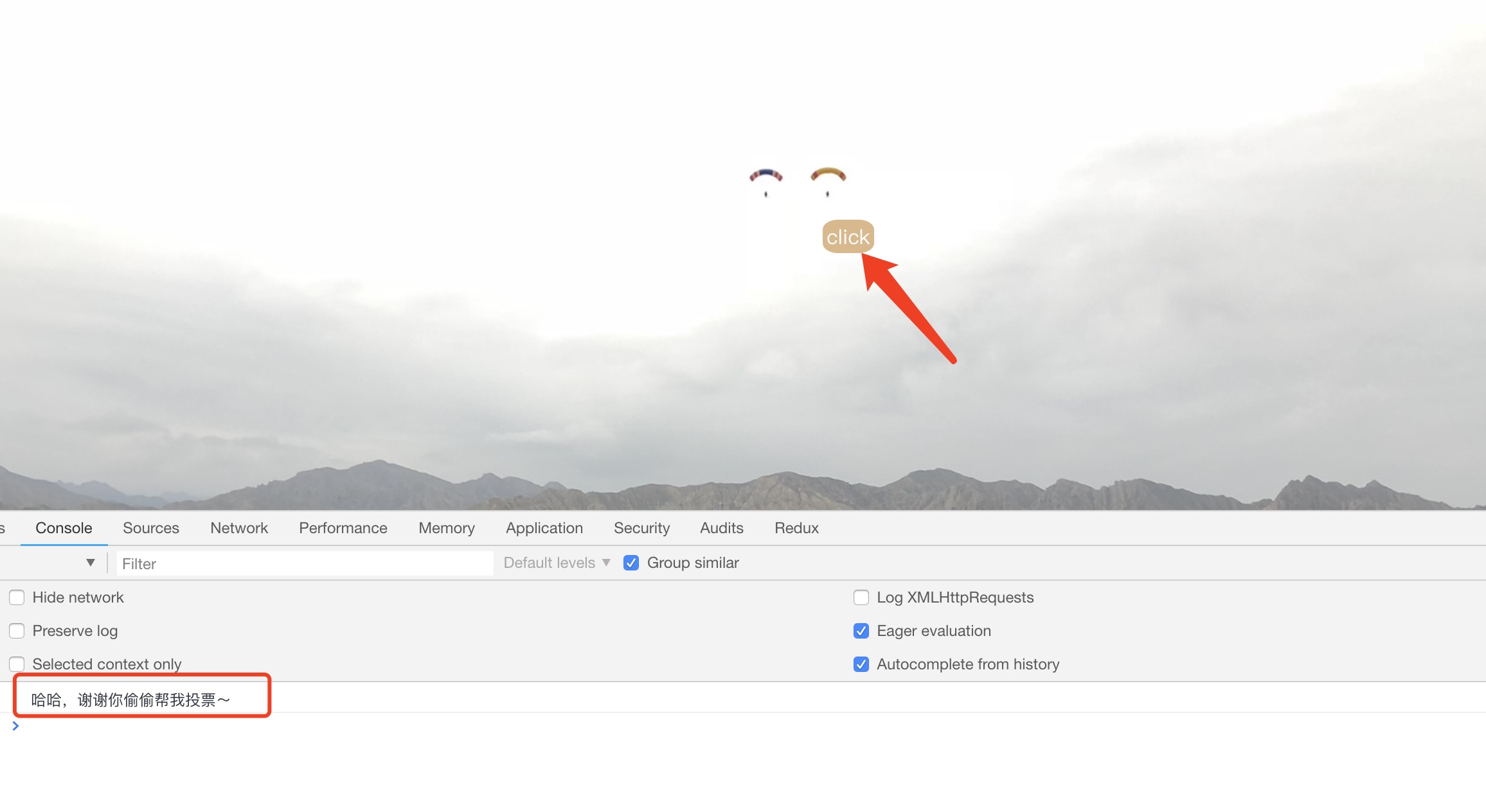Disable Eager evaluation checkbox
The width and height of the screenshot is (1486, 812).
tap(861, 631)
